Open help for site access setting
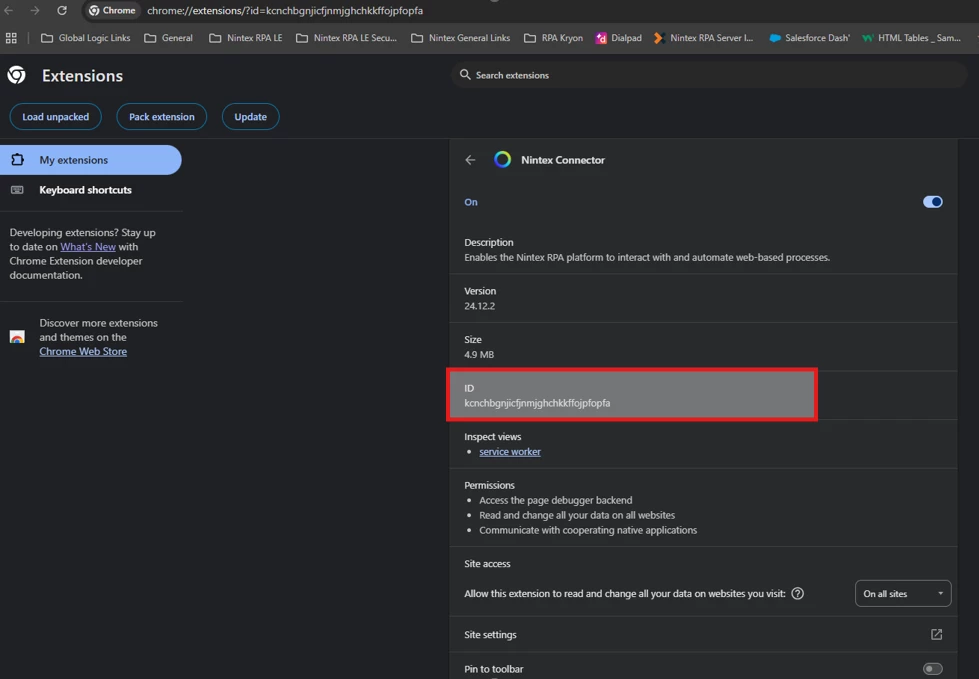This screenshot has width=979, height=679. (x=797, y=594)
